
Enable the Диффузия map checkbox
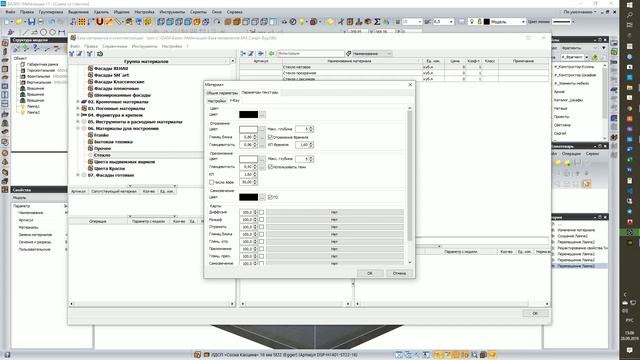pyautogui.click(x=261, y=212)
